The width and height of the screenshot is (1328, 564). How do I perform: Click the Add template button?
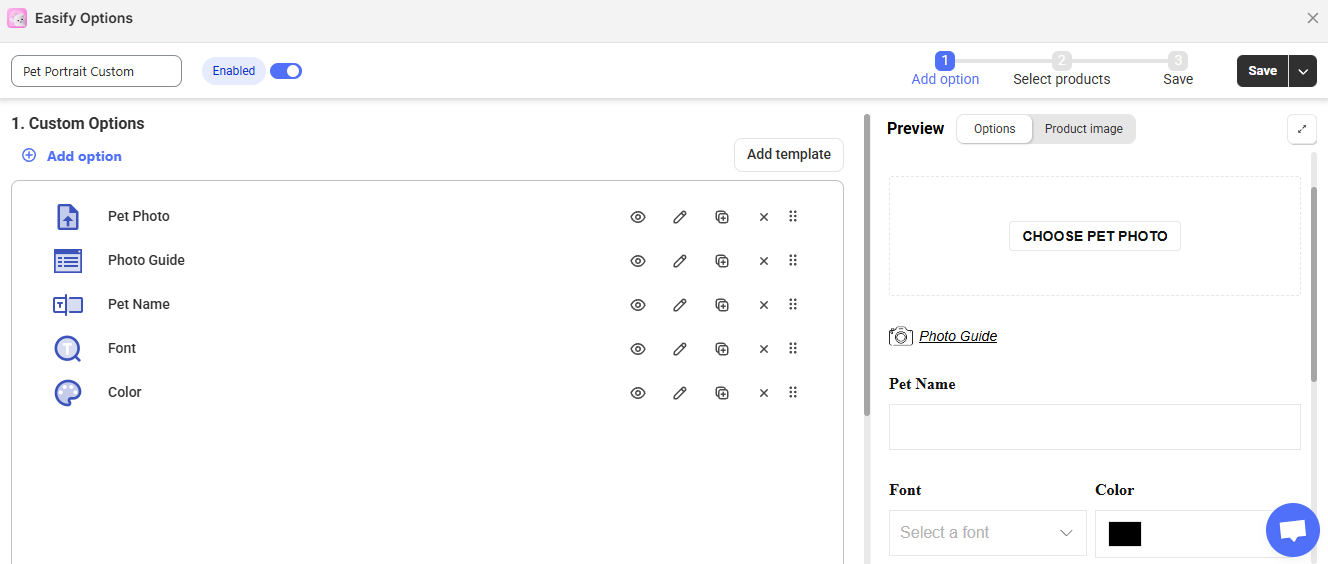(x=788, y=155)
